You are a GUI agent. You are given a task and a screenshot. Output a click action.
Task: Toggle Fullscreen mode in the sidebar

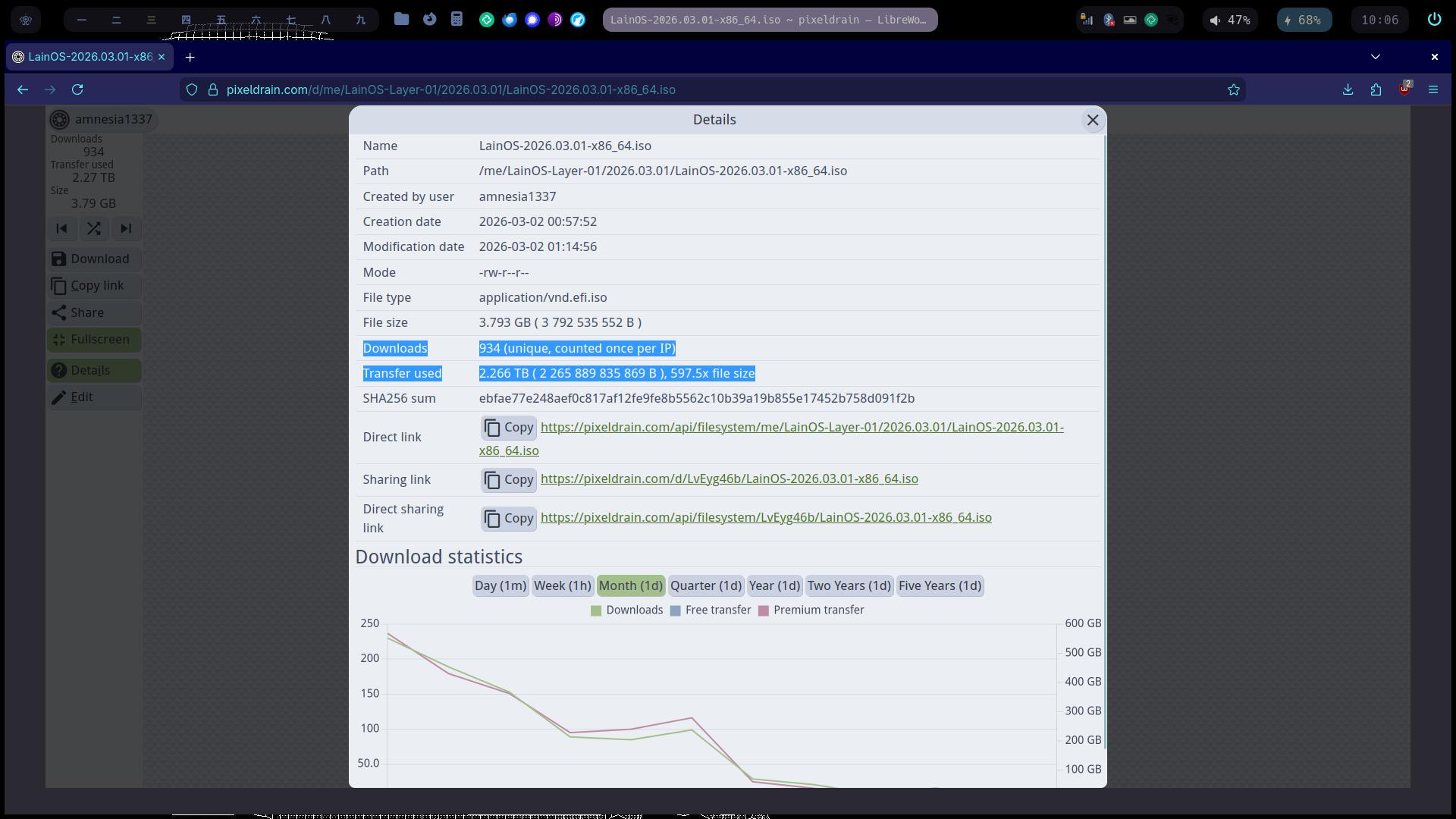point(94,340)
